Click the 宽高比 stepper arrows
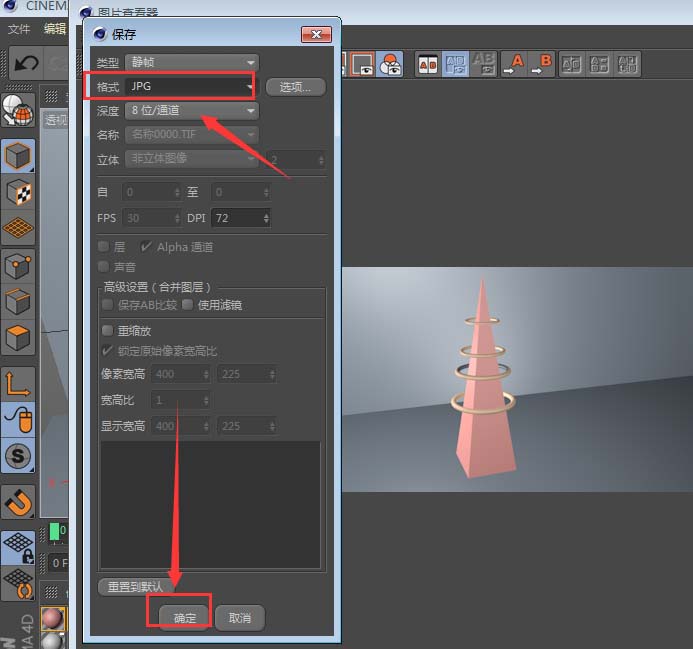Image resolution: width=693 pixels, height=649 pixels. pyautogui.click(x=206, y=401)
